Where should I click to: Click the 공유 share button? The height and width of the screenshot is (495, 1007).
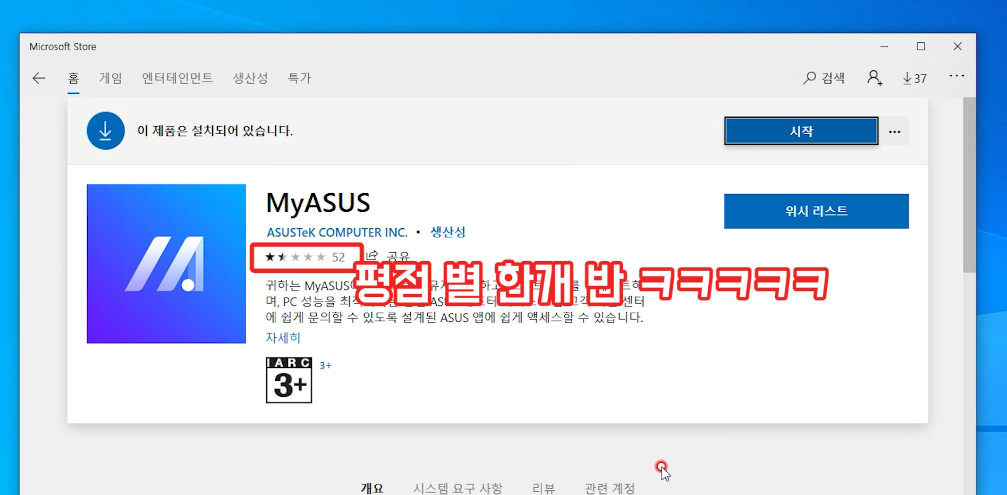(x=387, y=256)
